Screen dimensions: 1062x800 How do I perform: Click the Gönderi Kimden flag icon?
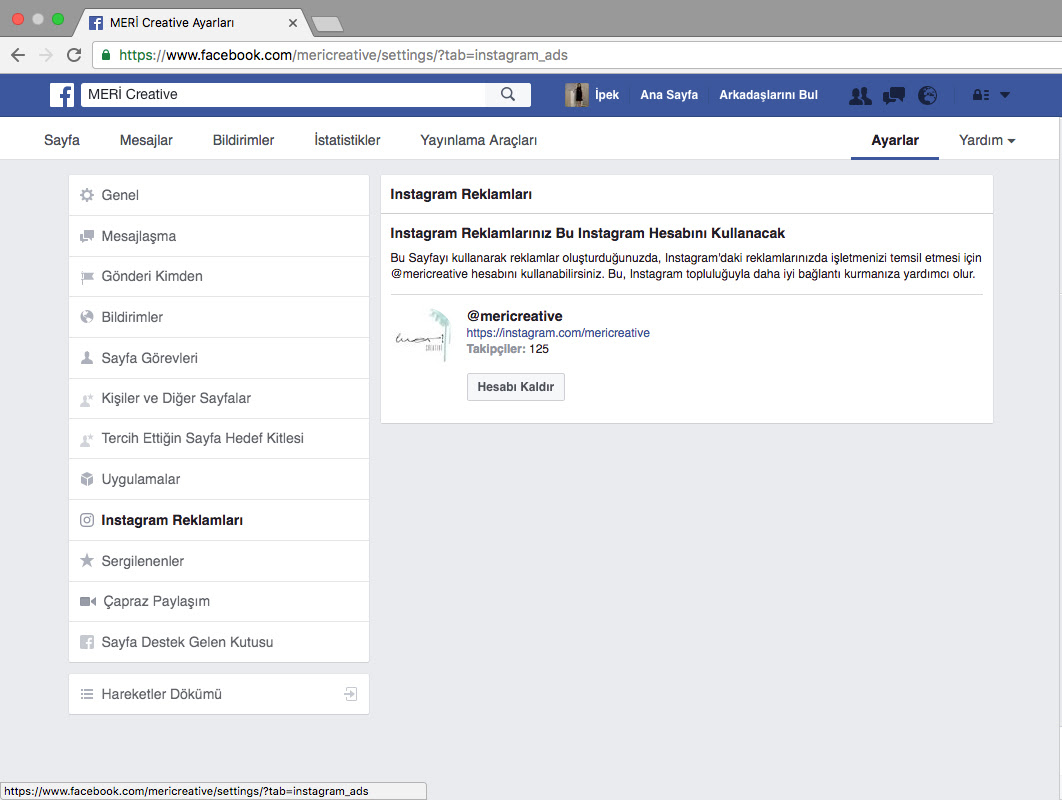[x=87, y=276]
